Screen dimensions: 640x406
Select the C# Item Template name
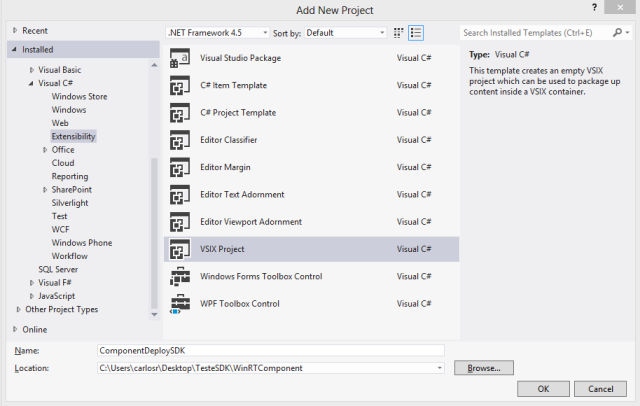coord(233,85)
